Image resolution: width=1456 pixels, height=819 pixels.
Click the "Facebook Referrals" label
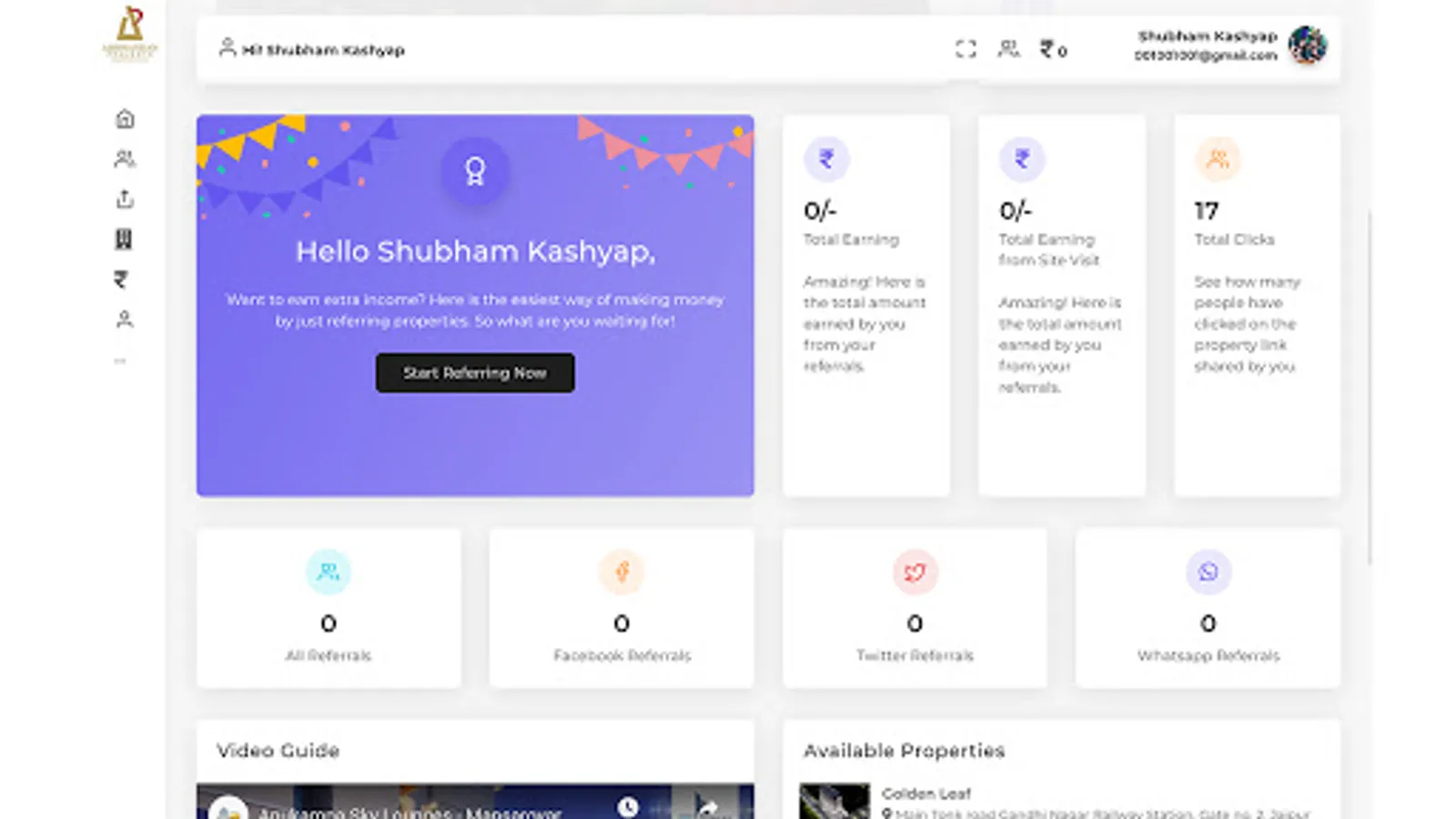point(622,655)
